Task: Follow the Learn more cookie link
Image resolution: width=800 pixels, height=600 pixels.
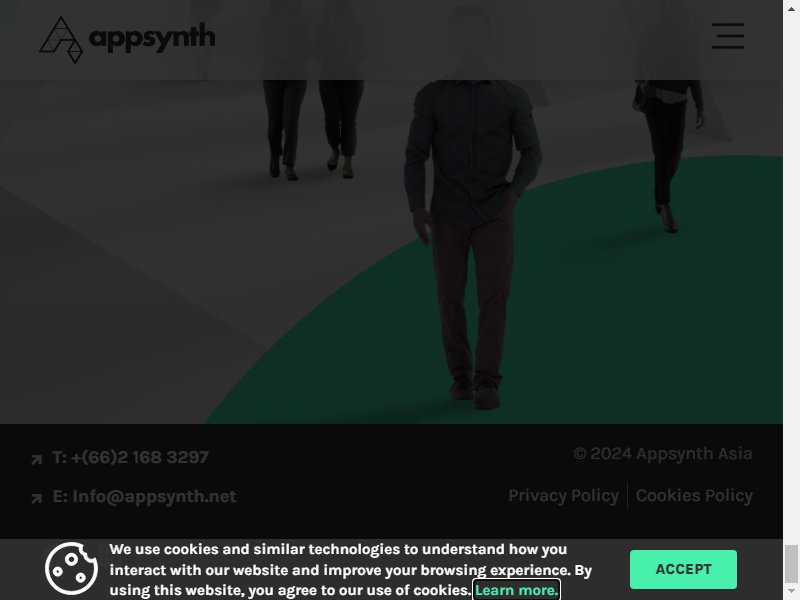Action: coord(516,590)
